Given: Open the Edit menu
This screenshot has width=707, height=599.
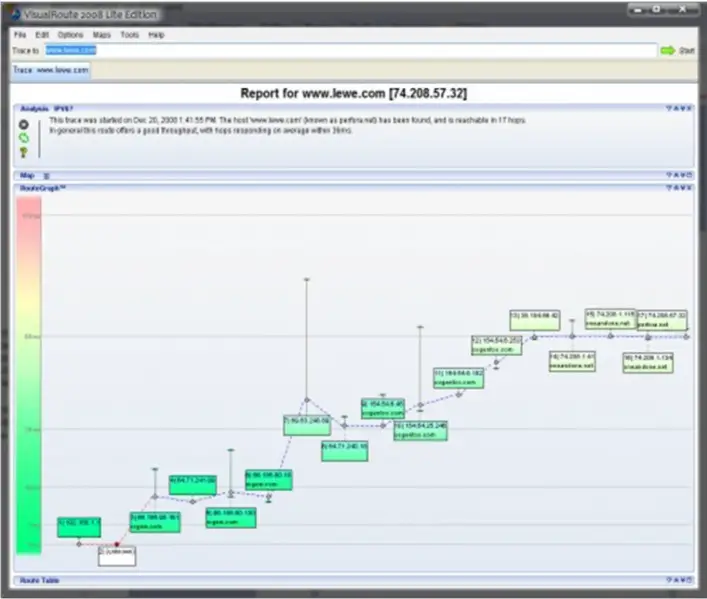Looking at the screenshot, I should [x=42, y=35].
